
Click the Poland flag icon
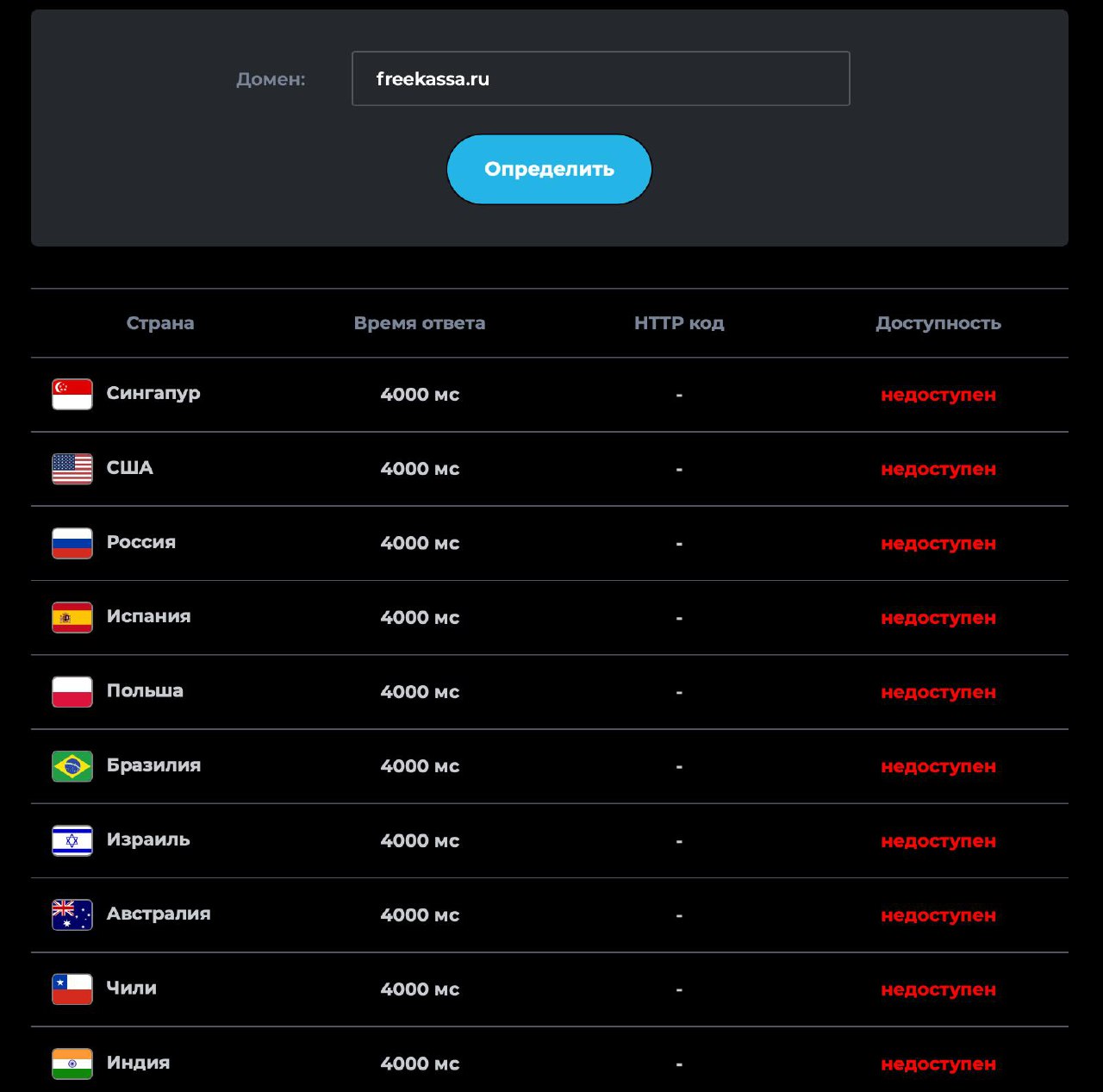[x=72, y=690]
